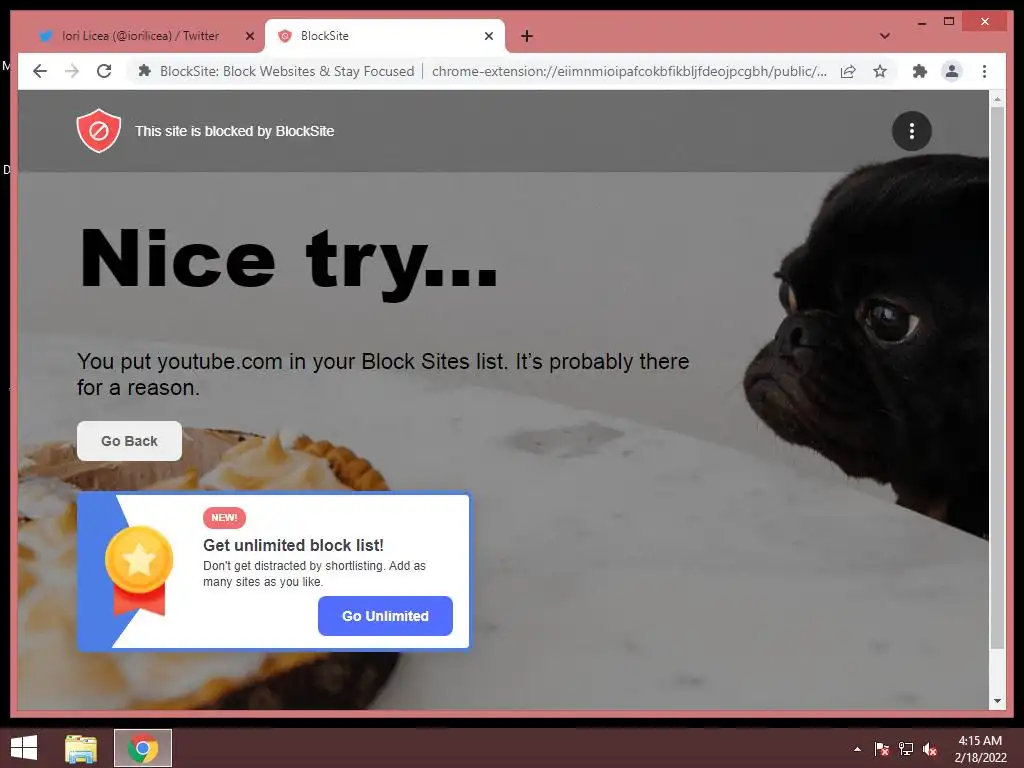Open File Explorer from the taskbar

[81, 748]
